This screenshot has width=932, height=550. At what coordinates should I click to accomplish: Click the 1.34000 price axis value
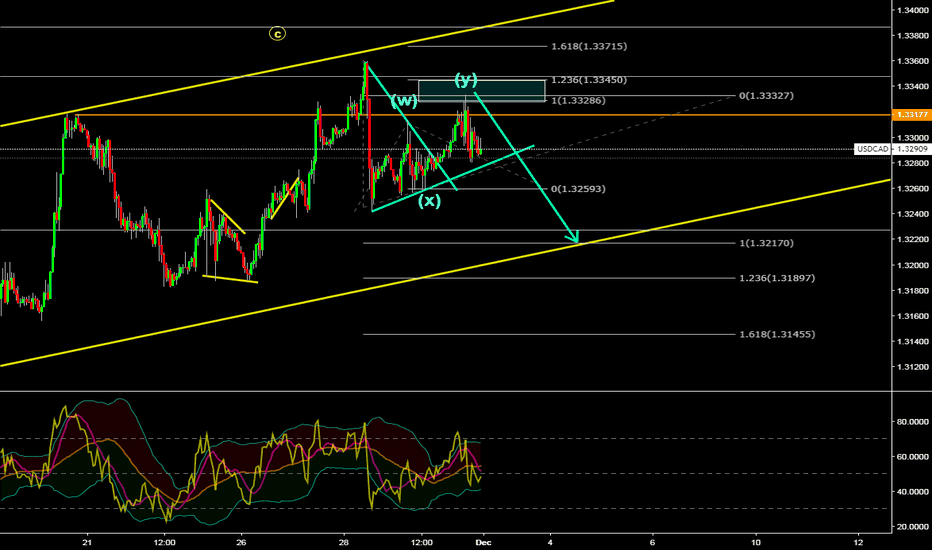[912, 10]
